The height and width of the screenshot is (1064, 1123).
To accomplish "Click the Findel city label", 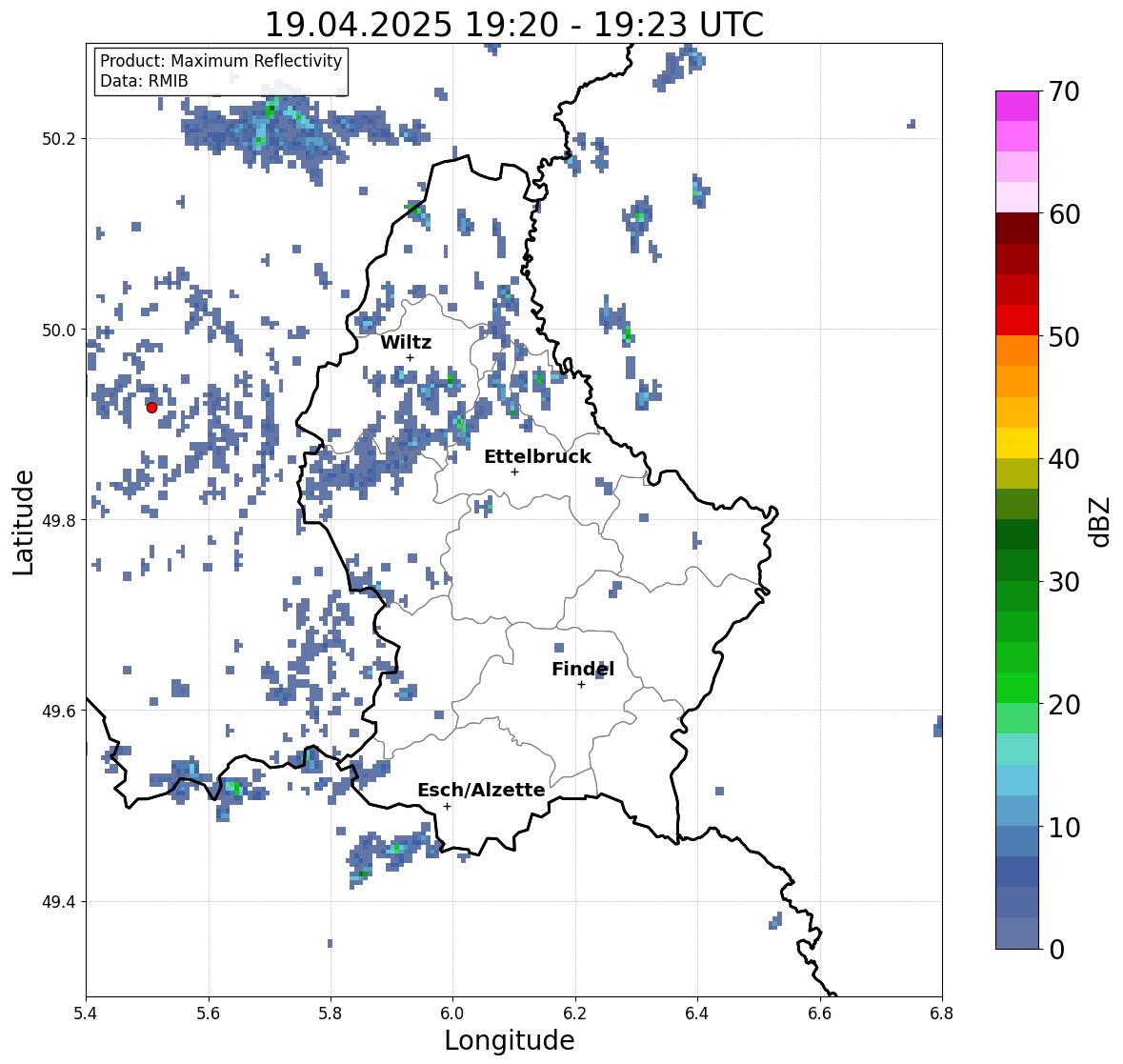I will coord(583,669).
